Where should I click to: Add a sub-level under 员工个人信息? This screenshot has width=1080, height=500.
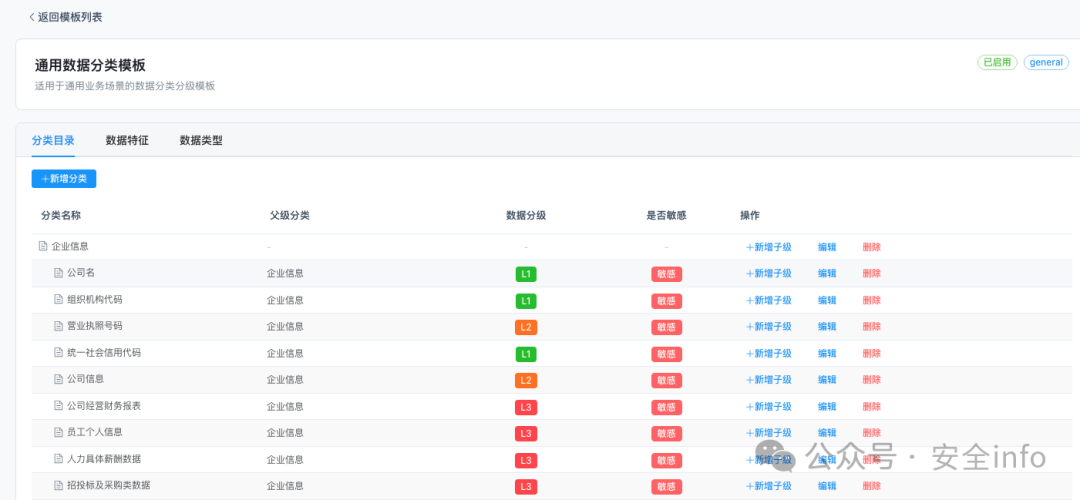769,433
